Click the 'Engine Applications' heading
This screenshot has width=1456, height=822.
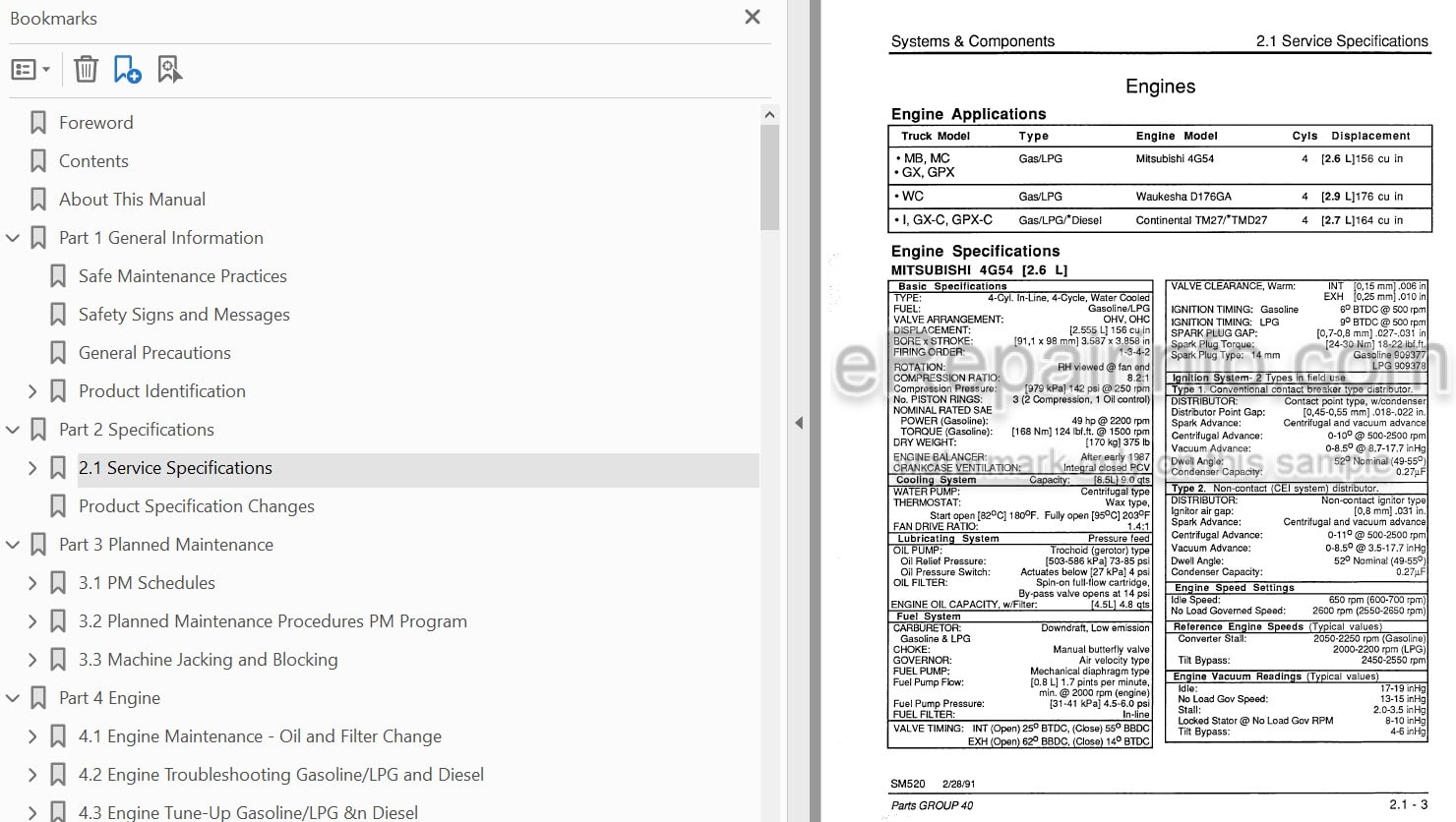[968, 114]
